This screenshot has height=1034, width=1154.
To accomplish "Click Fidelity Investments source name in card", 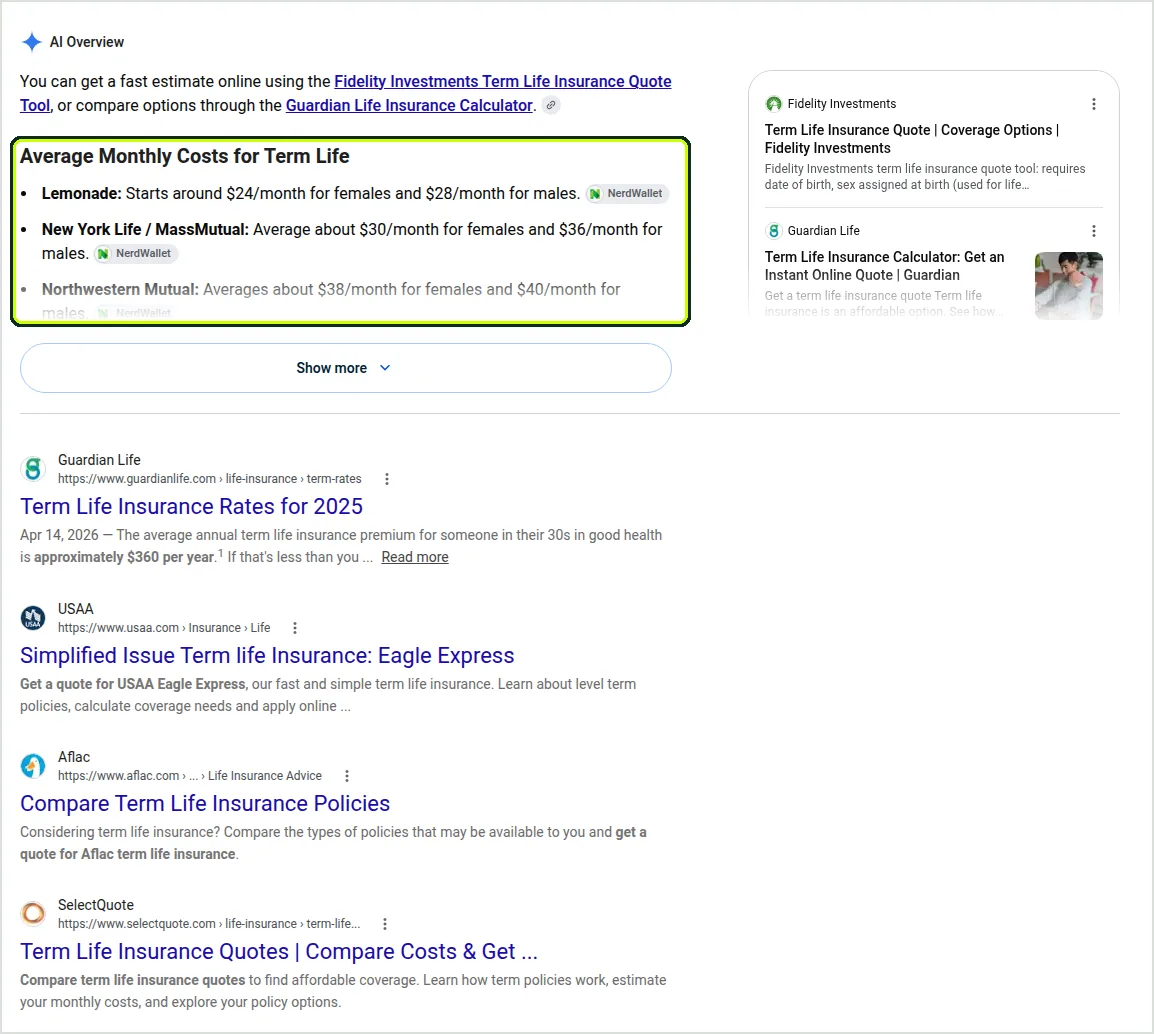I will click(842, 104).
